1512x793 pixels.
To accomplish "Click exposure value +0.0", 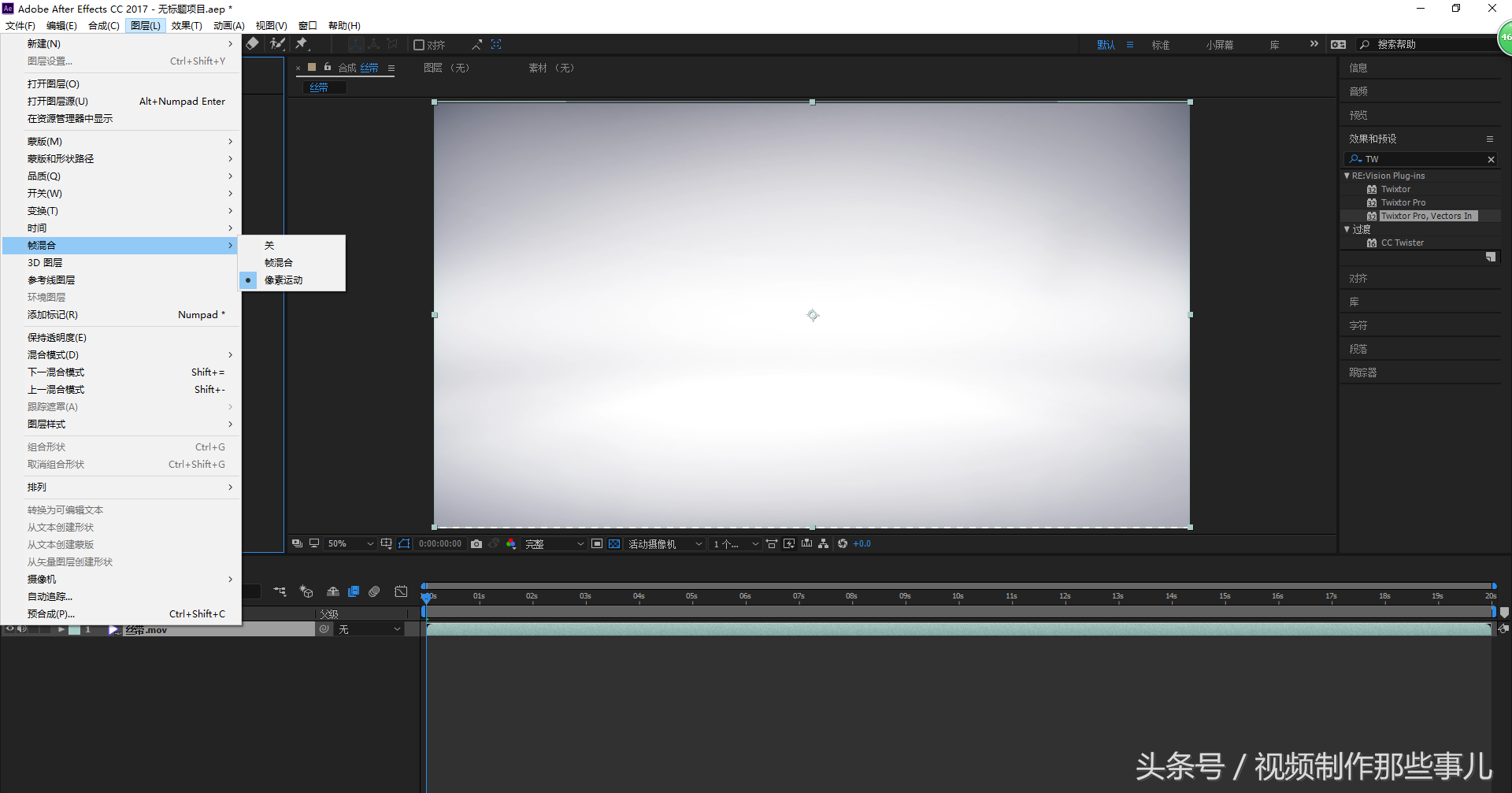I will (862, 543).
